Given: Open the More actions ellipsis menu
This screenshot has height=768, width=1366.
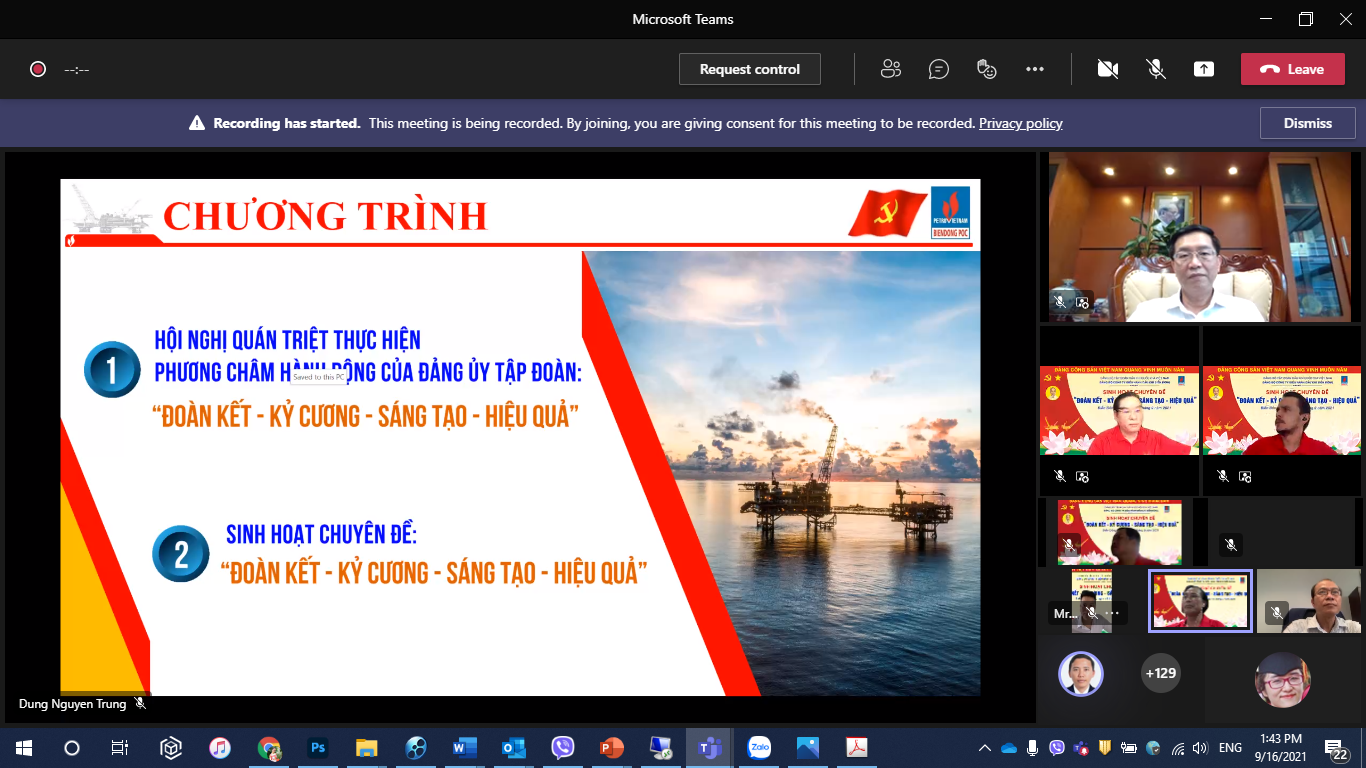Looking at the screenshot, I should (x=1035, y=69).
